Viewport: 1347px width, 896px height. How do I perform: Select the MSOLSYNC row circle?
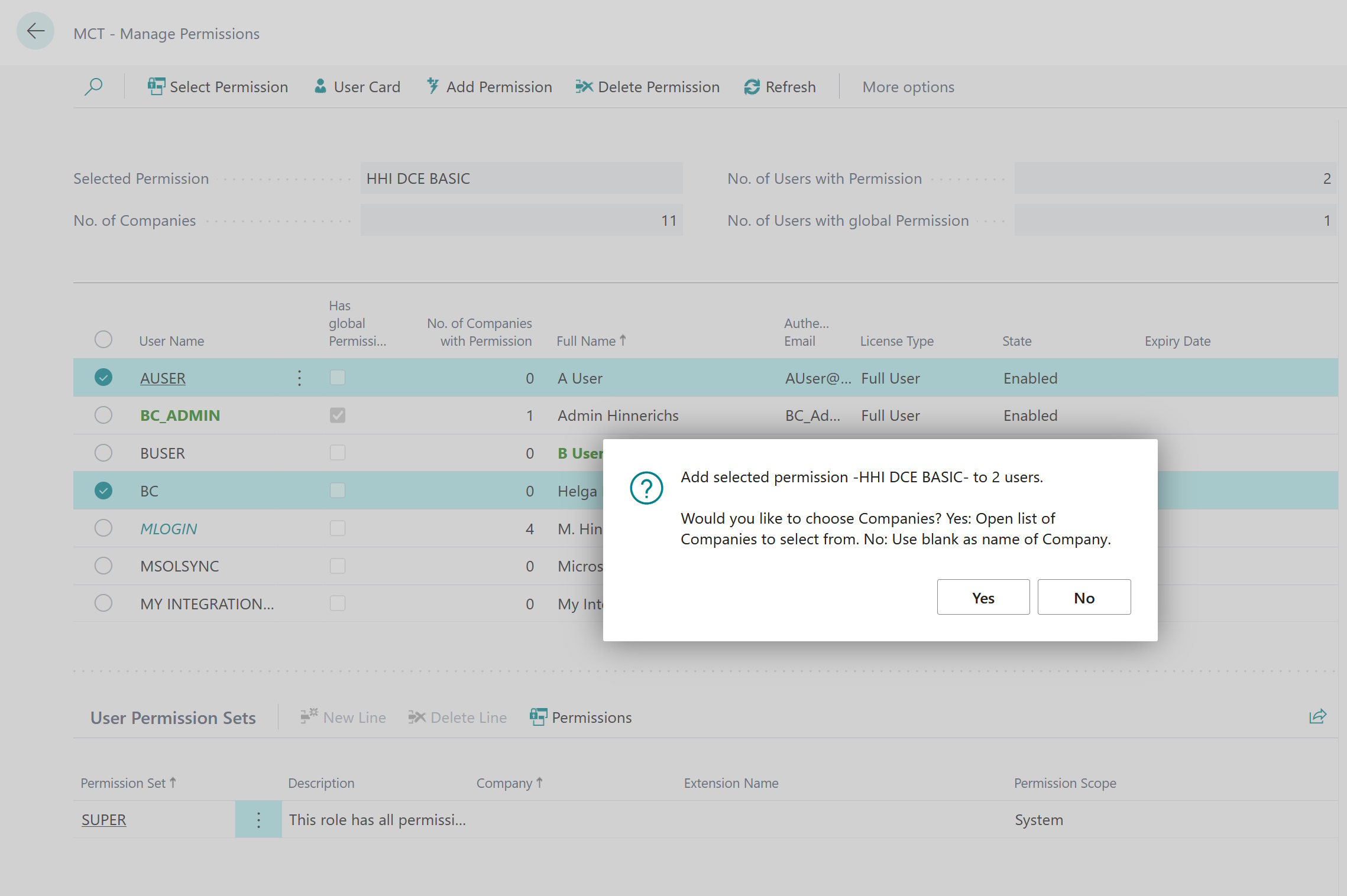pos(103,566)
